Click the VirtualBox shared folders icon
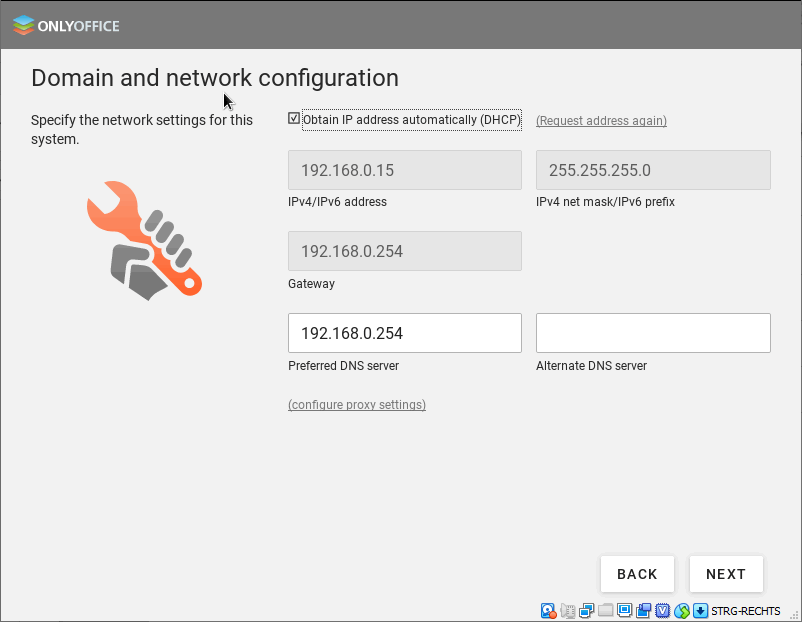Screen dimensions: 802x622 click(606, 611)
